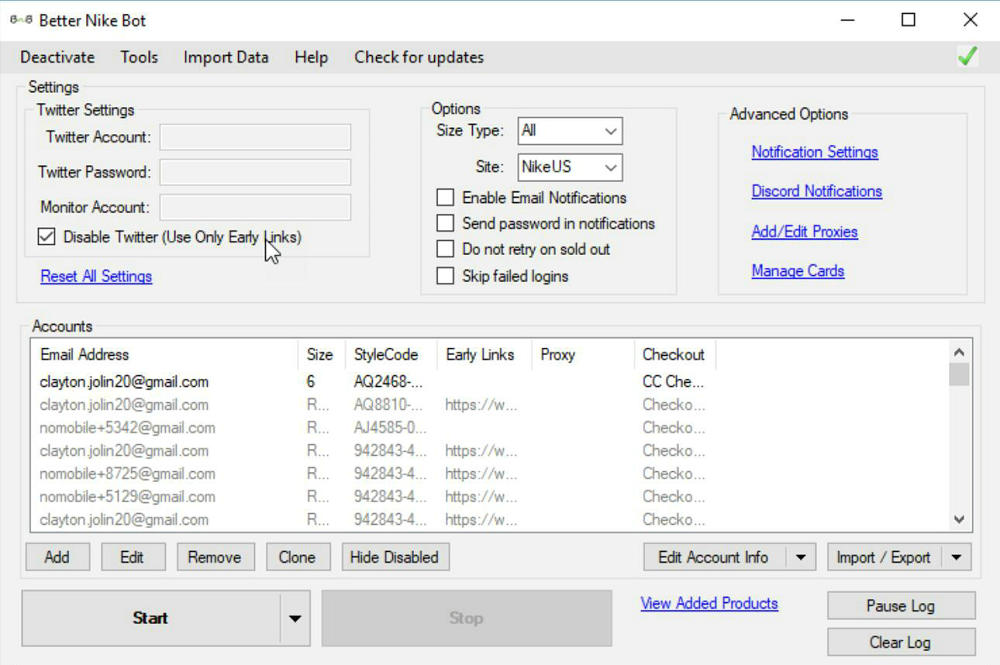Viewport: 1000px width, 665px height.
Task: Open Discord Notifications link
Action: [x=816, y=191]
